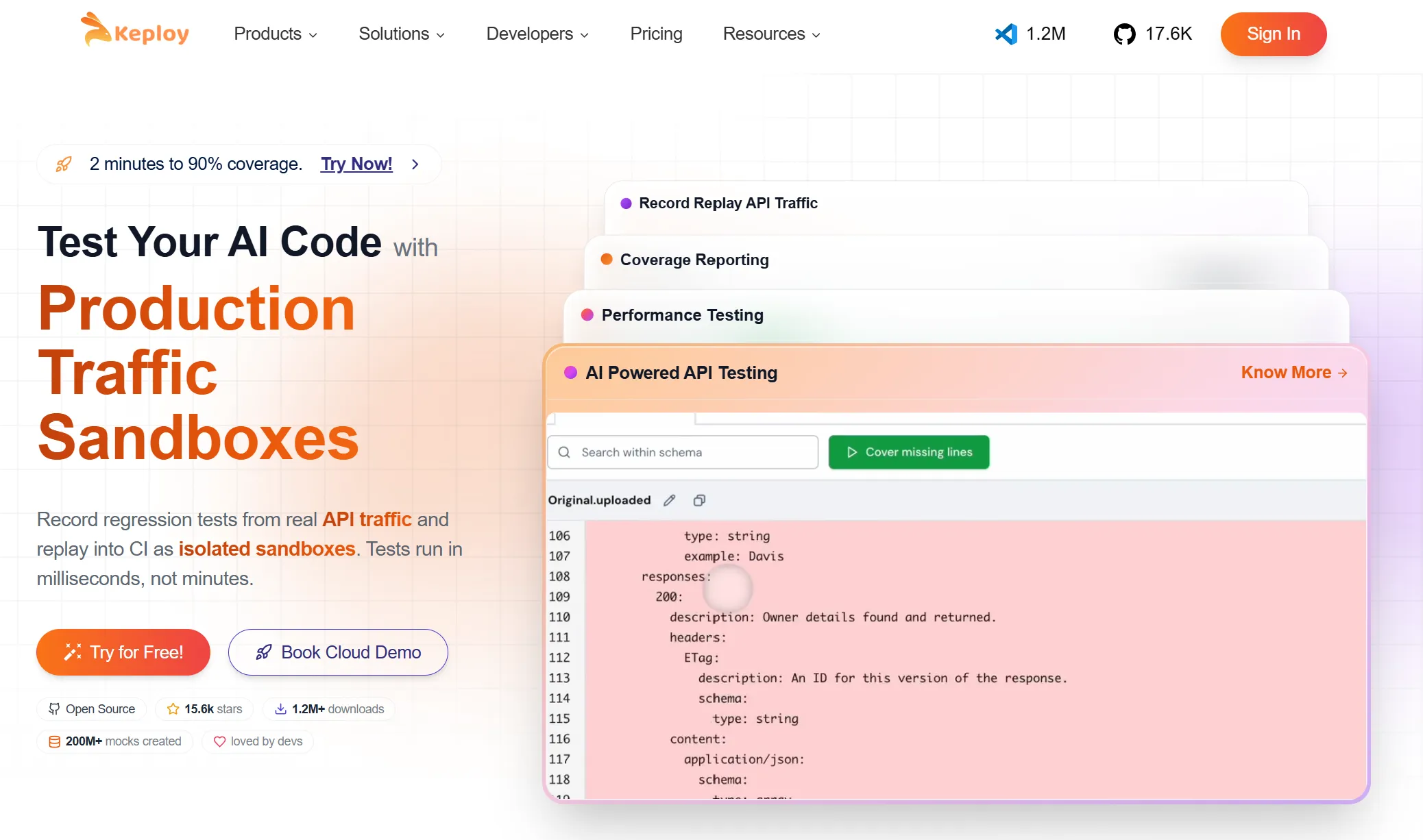Click the 'ETag:' code line
This screenshot has height=840, width=1423.
tap(701, 658)
